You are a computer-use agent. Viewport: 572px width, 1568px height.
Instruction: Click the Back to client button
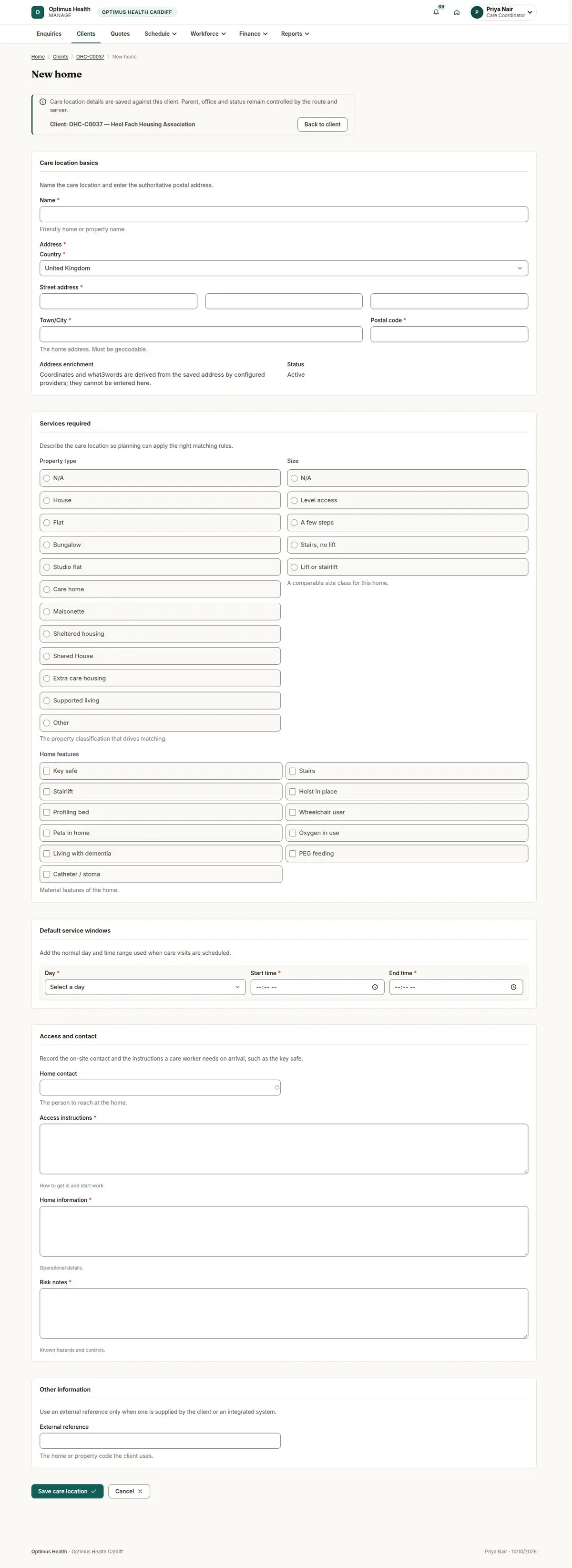click(323, 124)
